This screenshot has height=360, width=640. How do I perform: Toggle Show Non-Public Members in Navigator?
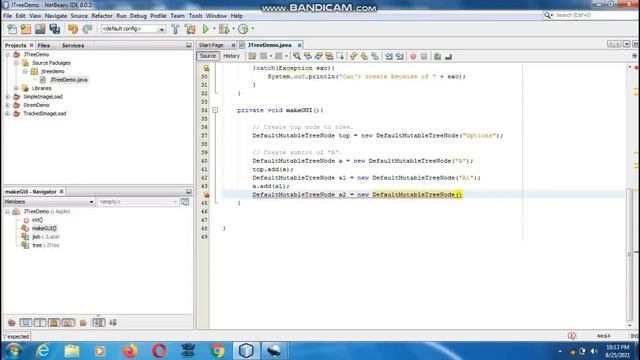54,322
